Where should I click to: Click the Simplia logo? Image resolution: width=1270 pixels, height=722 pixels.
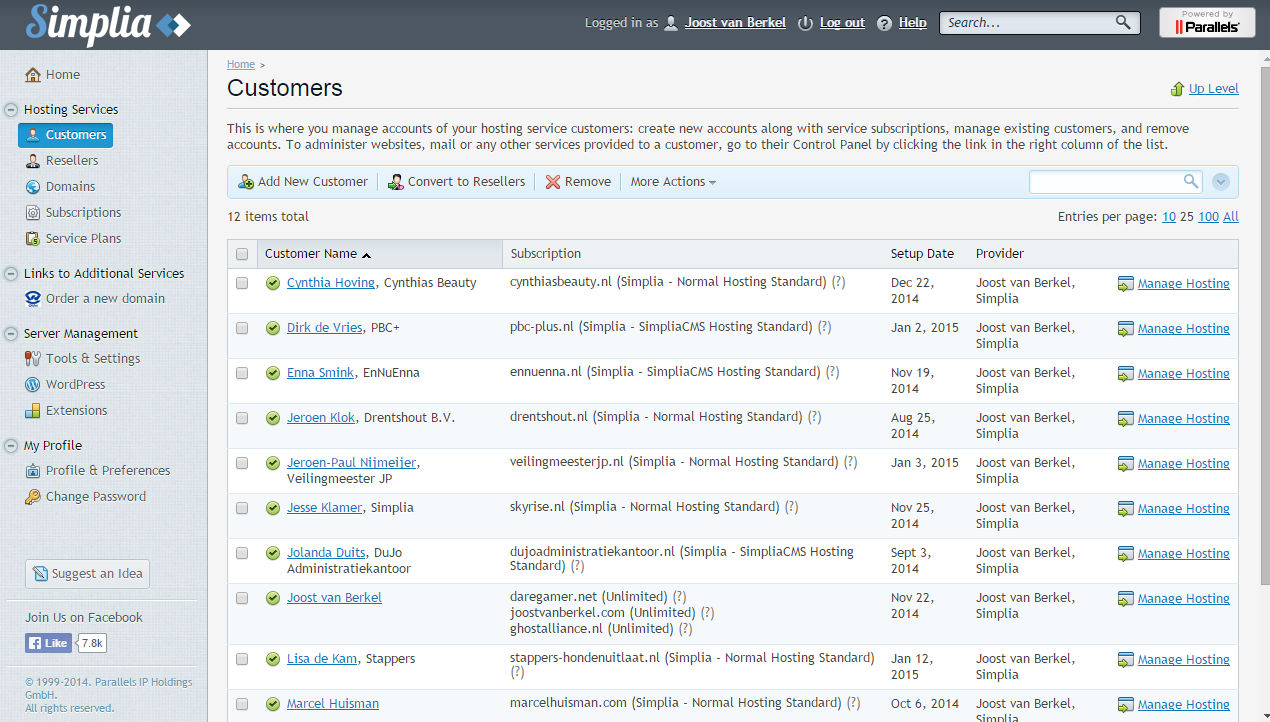point(108,24)
